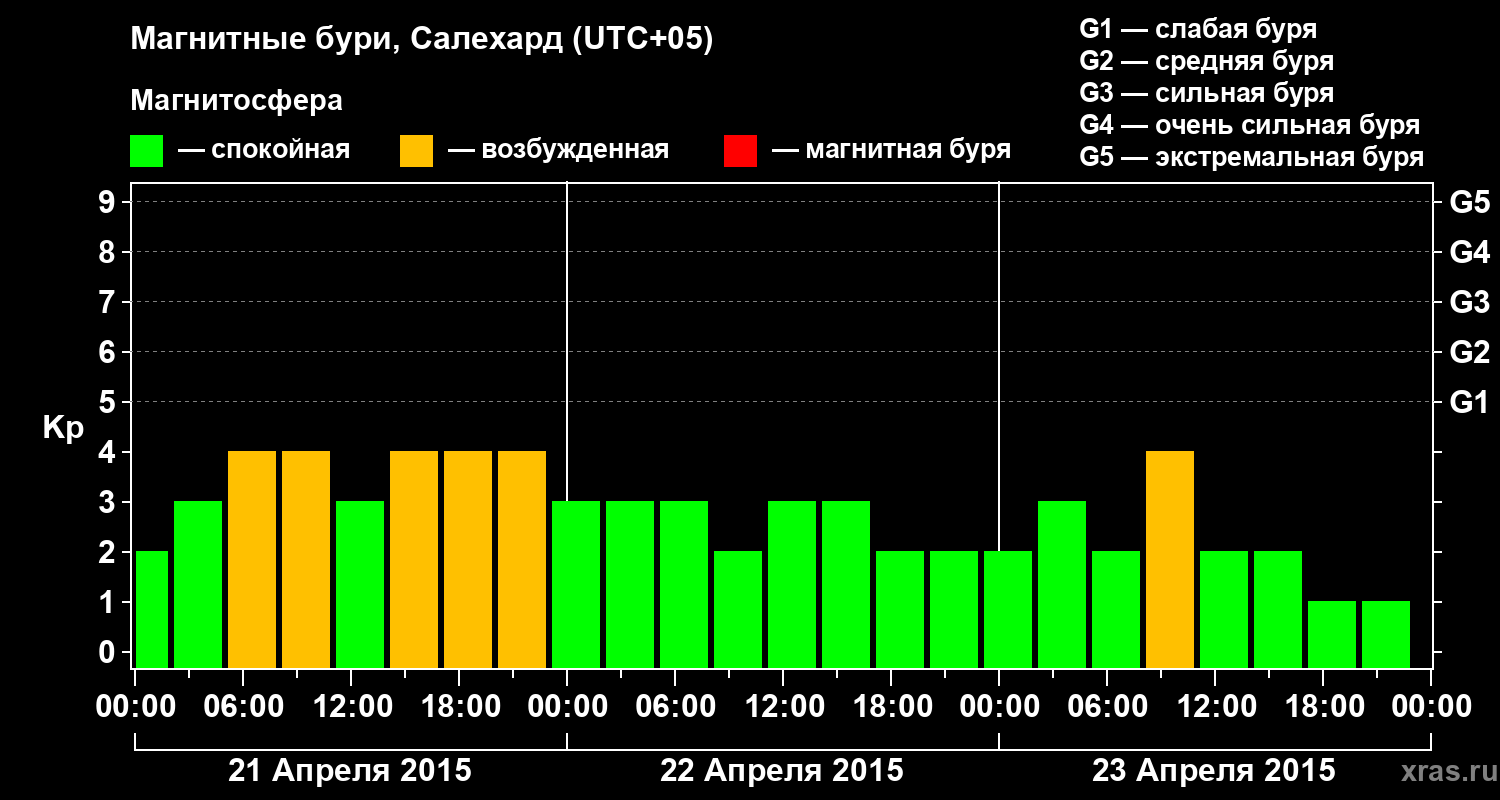Click the right-axis tick label G5
1500x800 pixels.
[x=1470, y=202]
